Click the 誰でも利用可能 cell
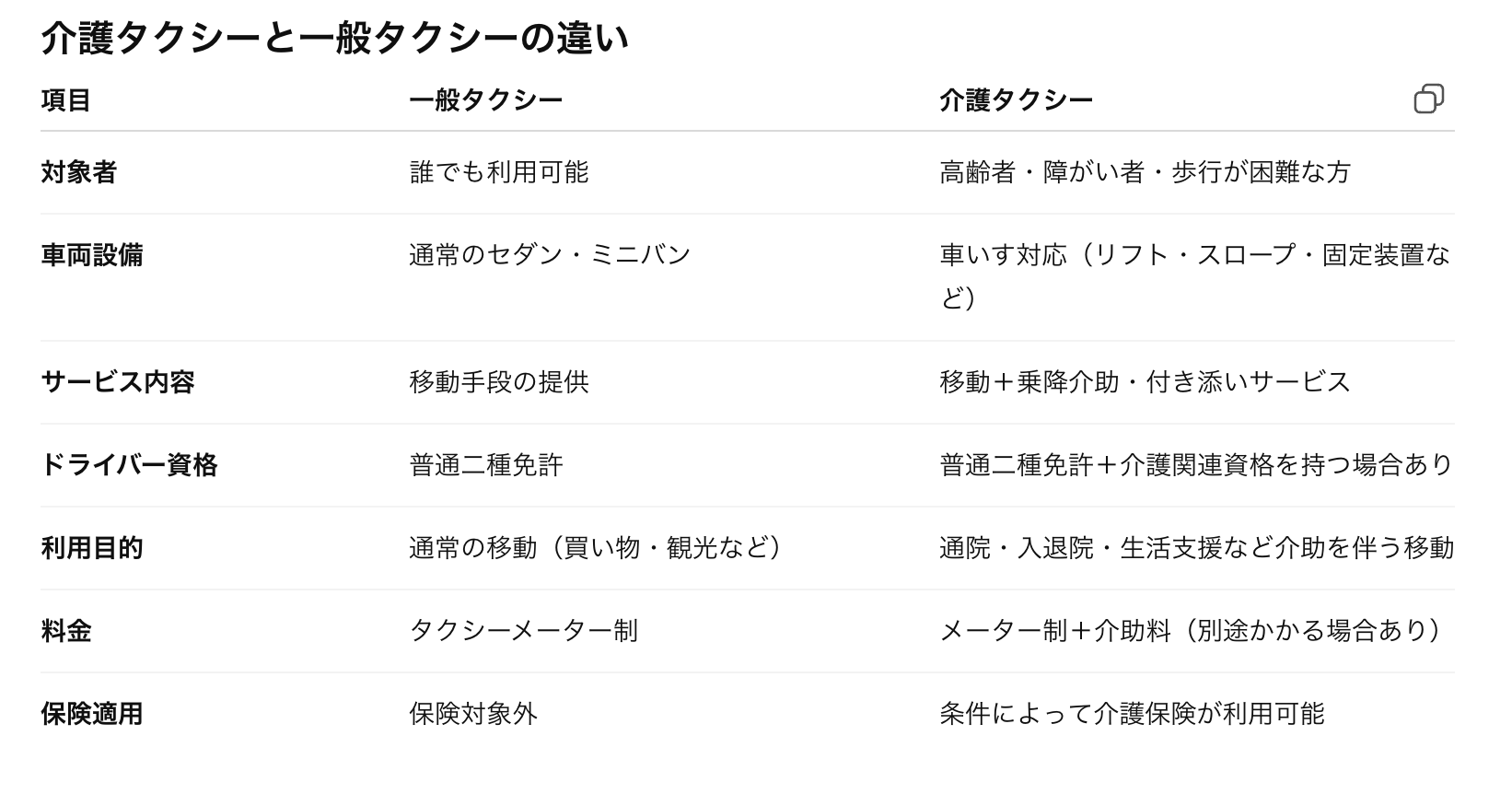The height and width of the screenshot is (794, 1512). [498, 172]
